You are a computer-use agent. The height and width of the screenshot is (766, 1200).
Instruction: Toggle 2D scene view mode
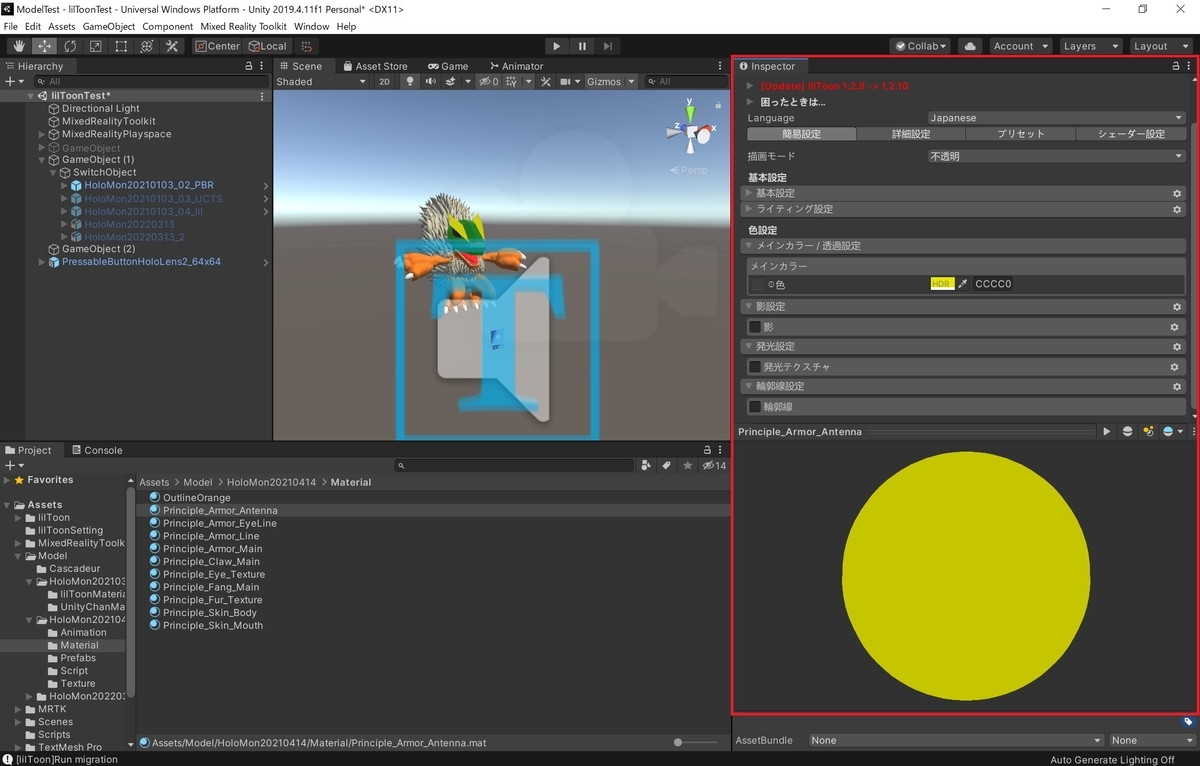coord(385,82)
